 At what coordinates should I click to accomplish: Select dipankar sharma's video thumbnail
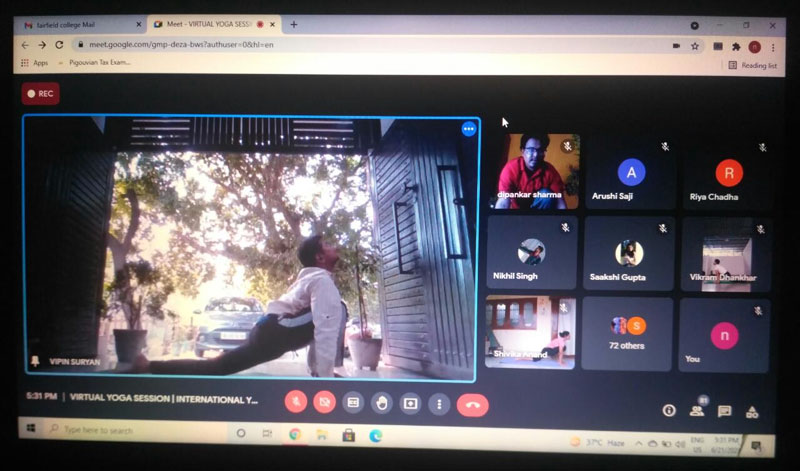[x=535, y=171]
